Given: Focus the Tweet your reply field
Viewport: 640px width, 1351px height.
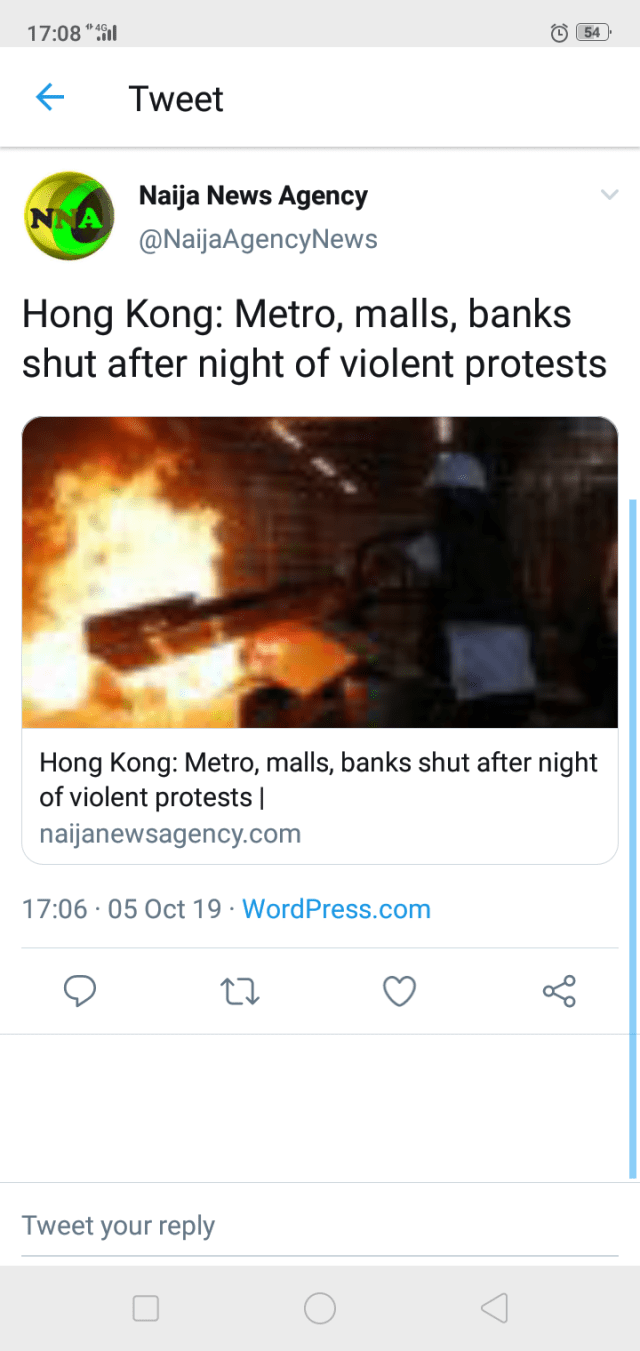Looking at the screenshot, I should [x=320, y=1226].
